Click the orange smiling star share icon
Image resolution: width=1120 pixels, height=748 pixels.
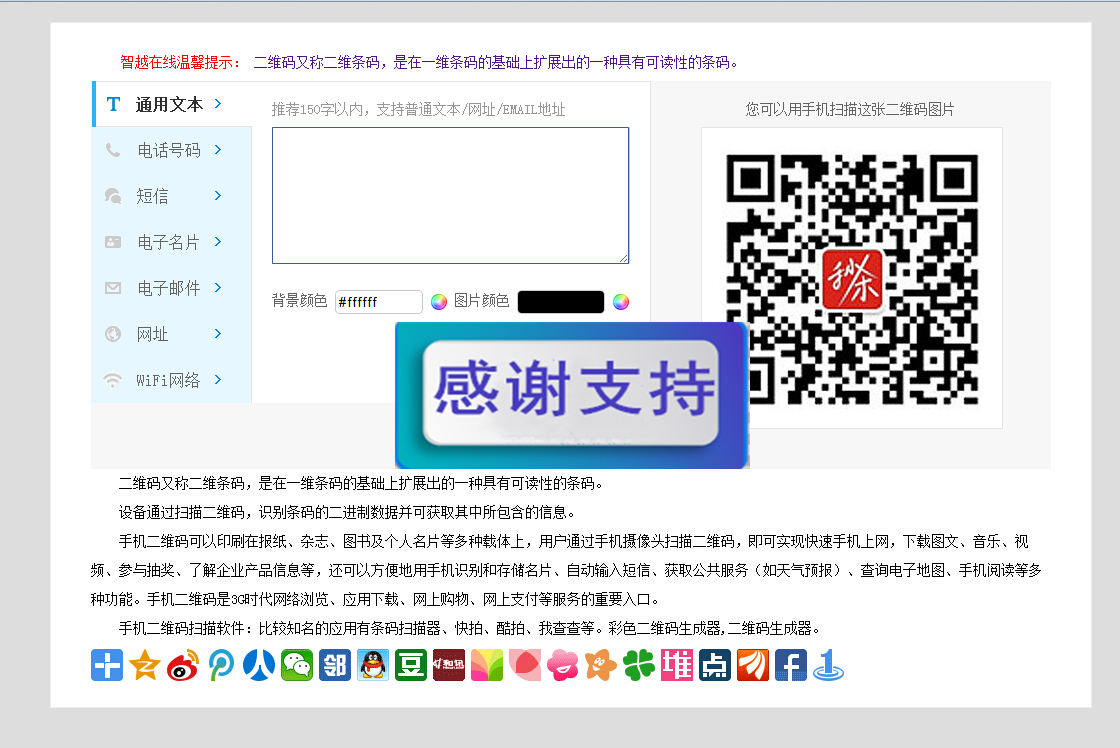point(601,665)
